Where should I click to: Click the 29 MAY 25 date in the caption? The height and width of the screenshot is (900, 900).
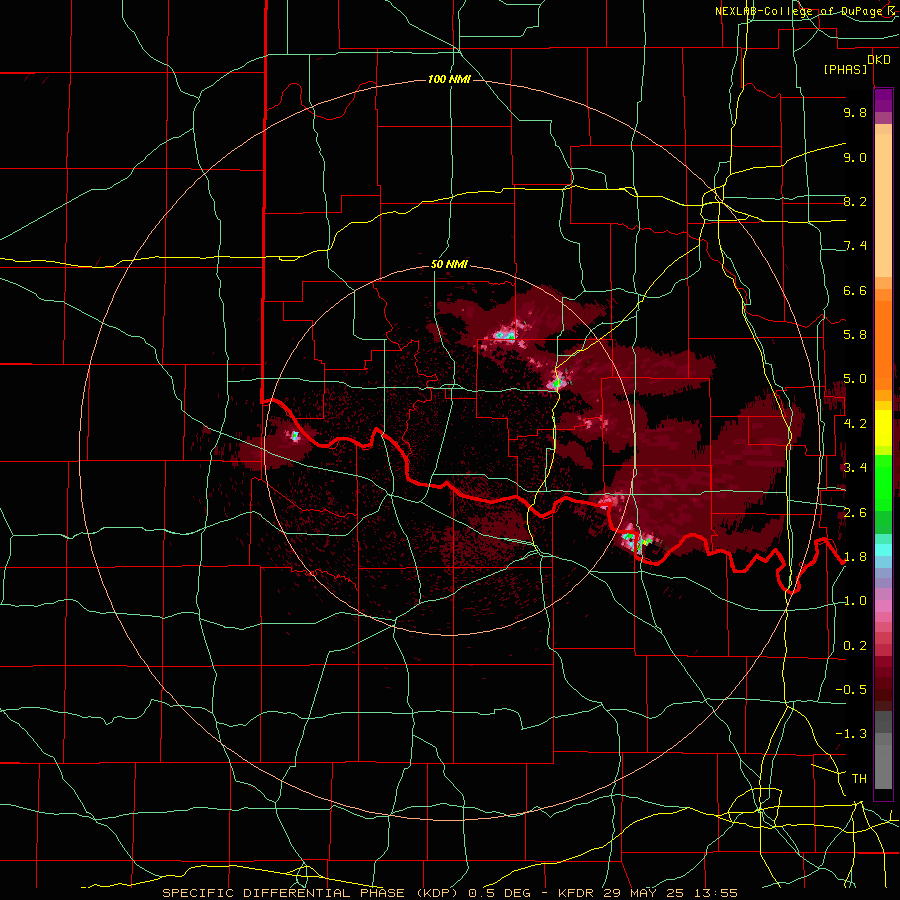click(644, 893)
